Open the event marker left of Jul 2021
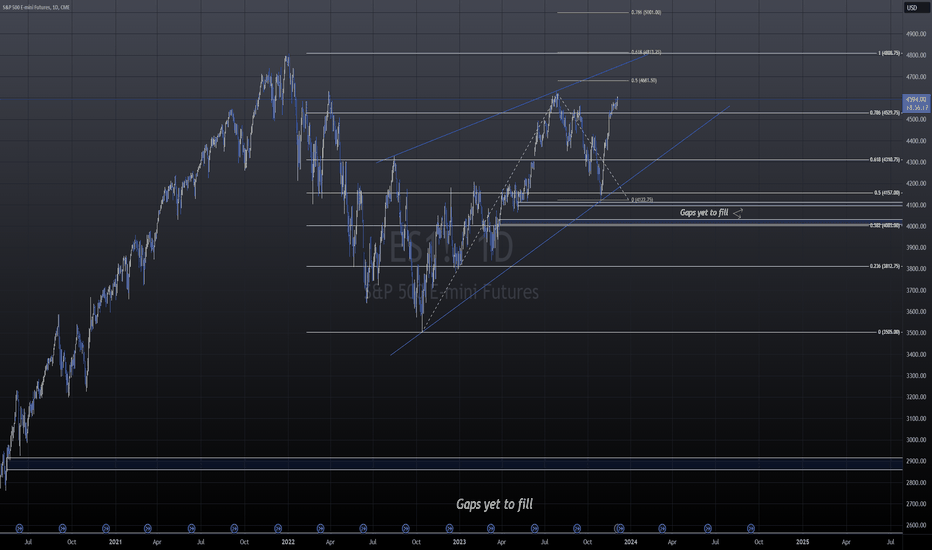The width and height of the screenshot is (932, 550). coord(191,528)
